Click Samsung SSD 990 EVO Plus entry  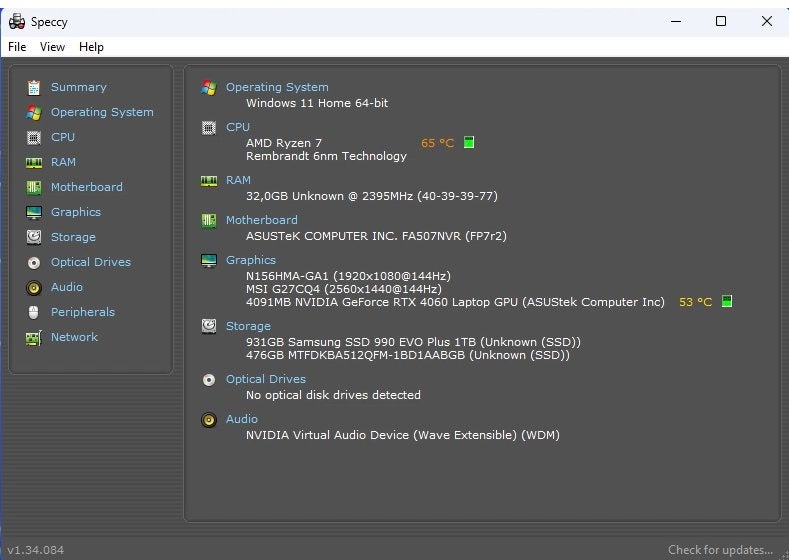413,342
